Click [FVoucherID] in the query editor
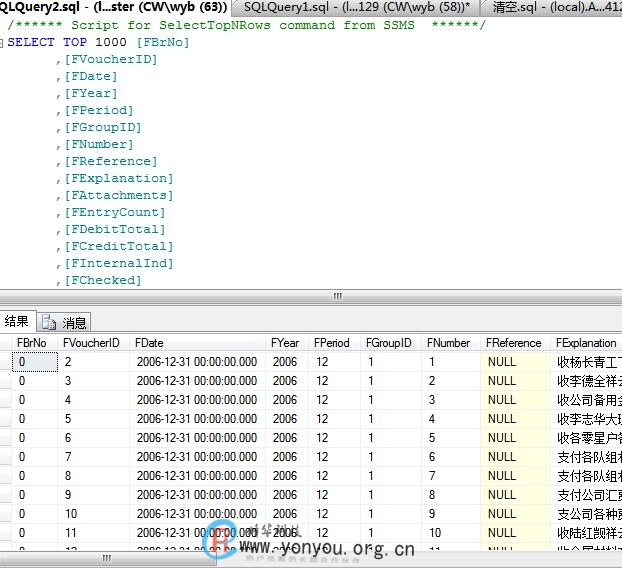622x568 pixels. coord(111,59)
